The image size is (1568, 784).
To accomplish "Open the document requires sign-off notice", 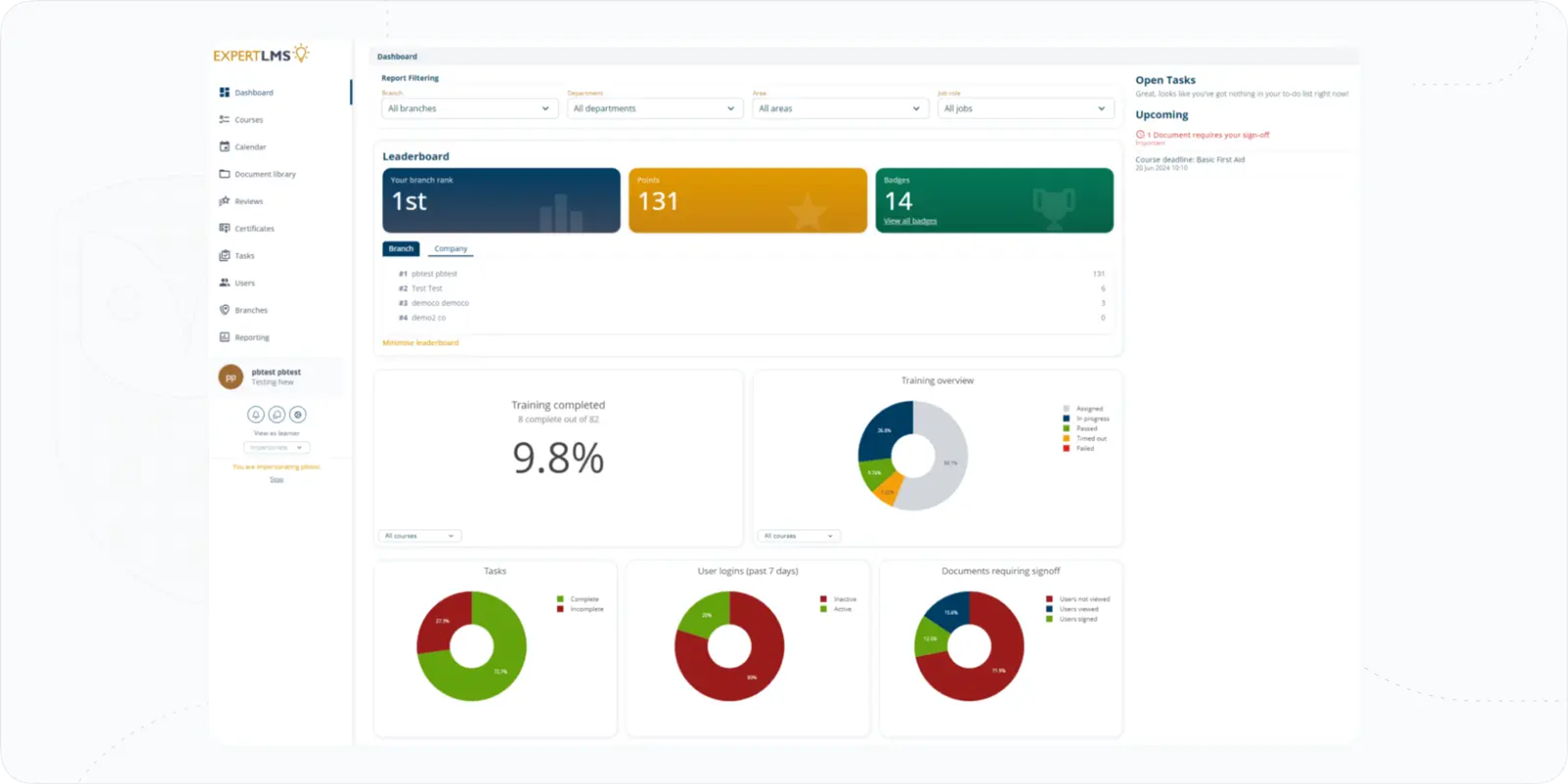I will coord(1208,134).
